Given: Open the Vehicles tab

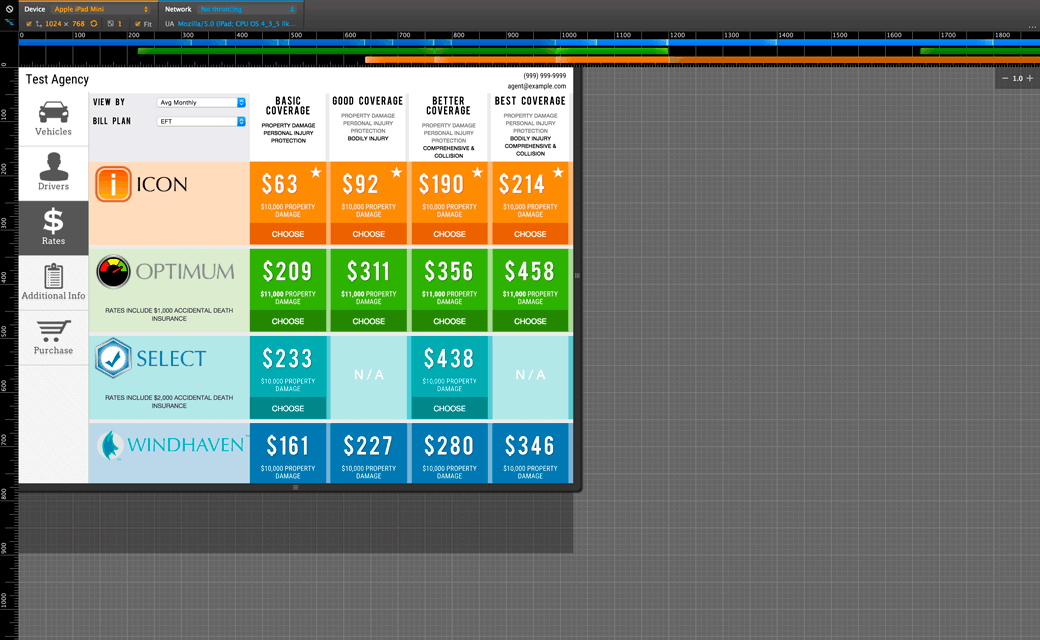Looking at the screenshot, I should 53,119.
